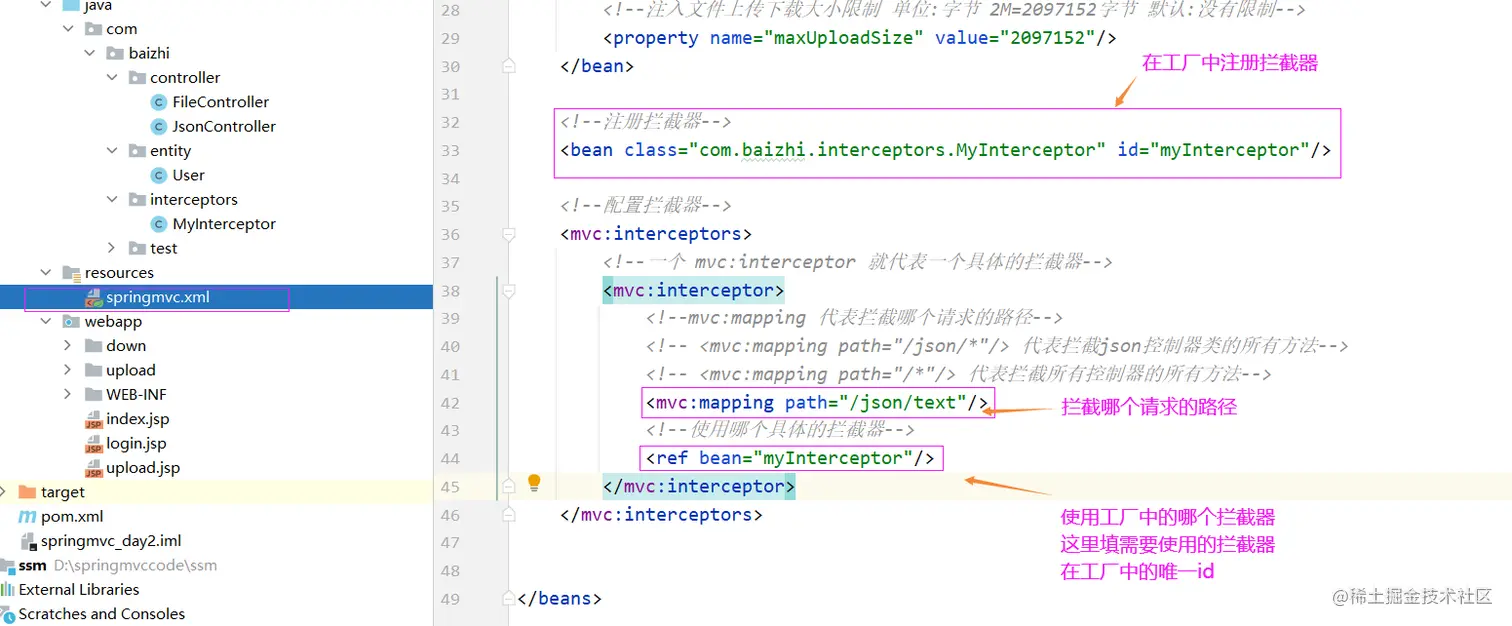This screenshot has width=1512, height=626.
Task: Expand the upload folder node
Action: tap(68, 370)
